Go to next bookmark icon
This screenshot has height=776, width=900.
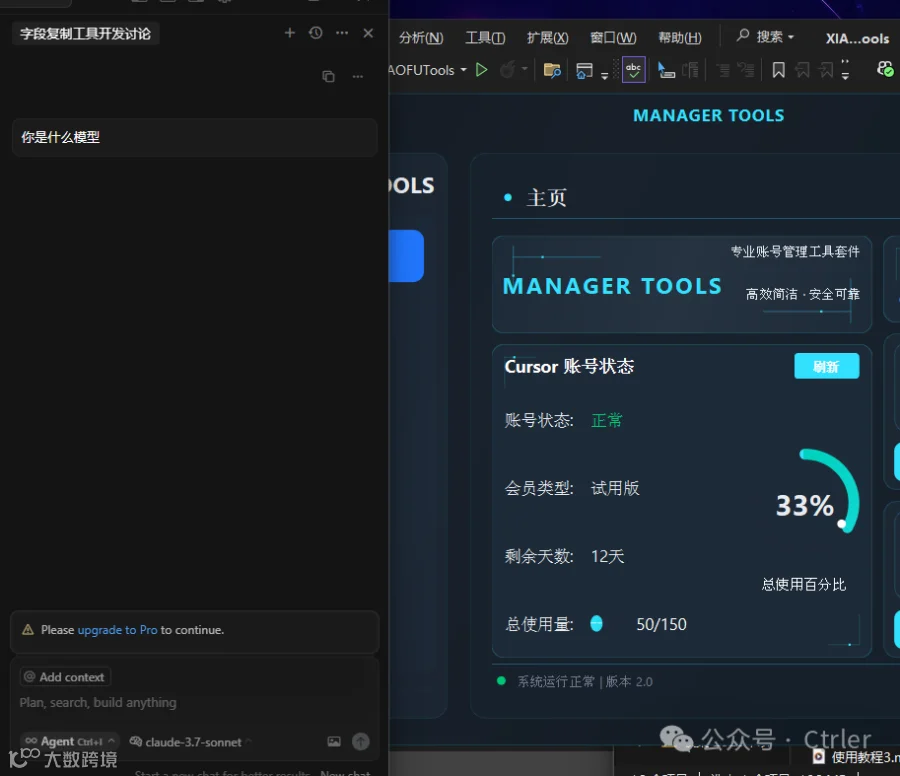coord(826,70)
